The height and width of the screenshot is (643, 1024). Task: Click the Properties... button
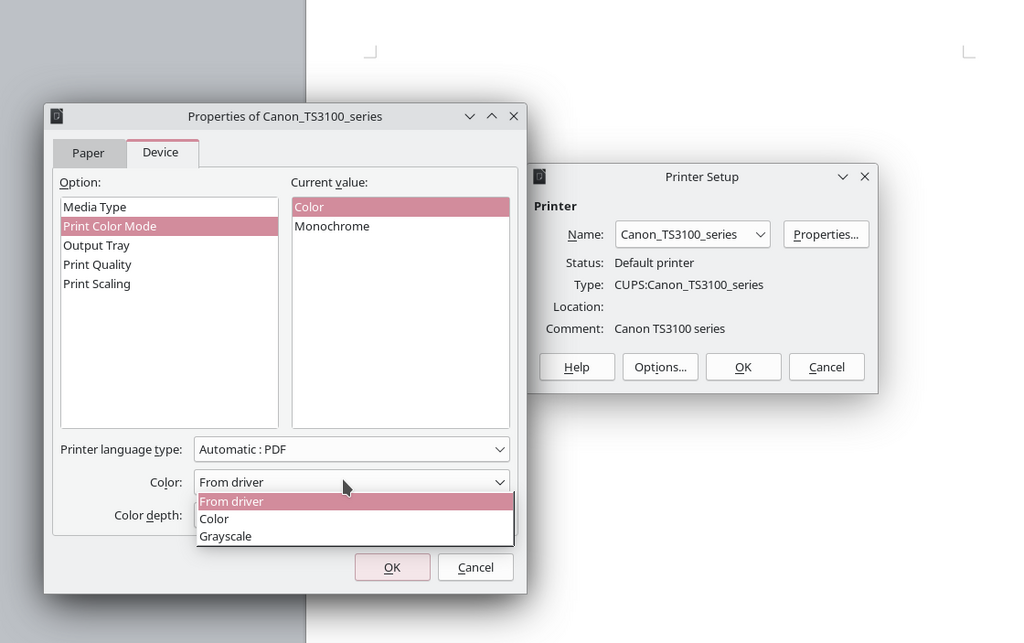[x=825, y=235]
